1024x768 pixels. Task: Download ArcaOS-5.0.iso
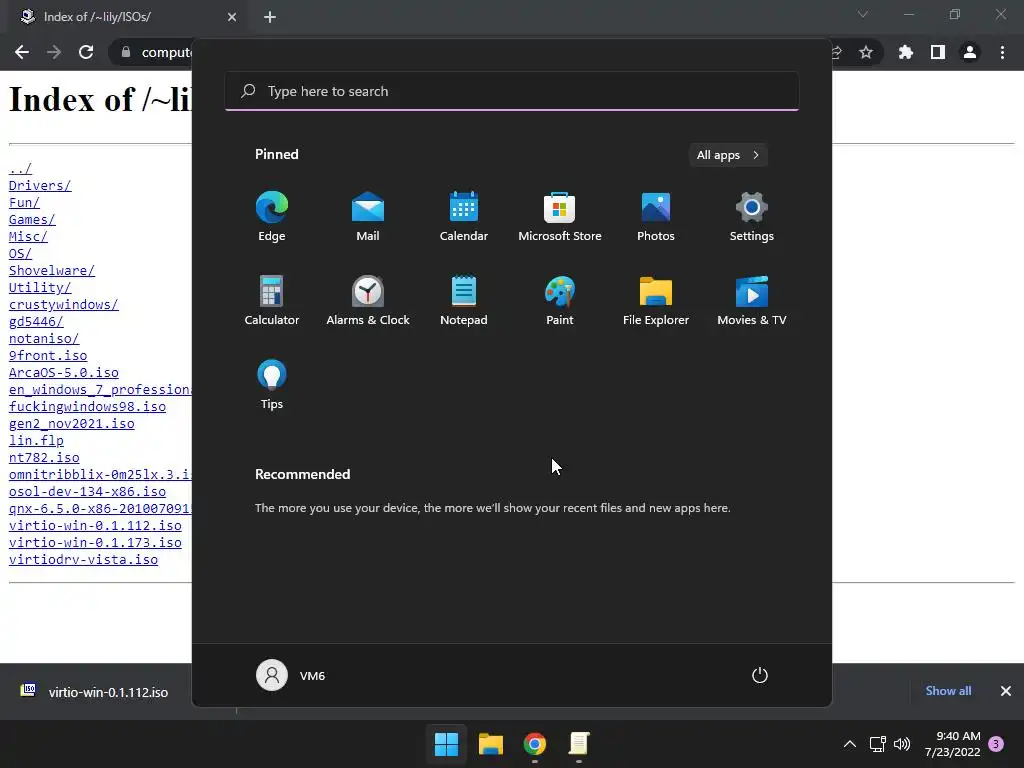tap(63, 372)
